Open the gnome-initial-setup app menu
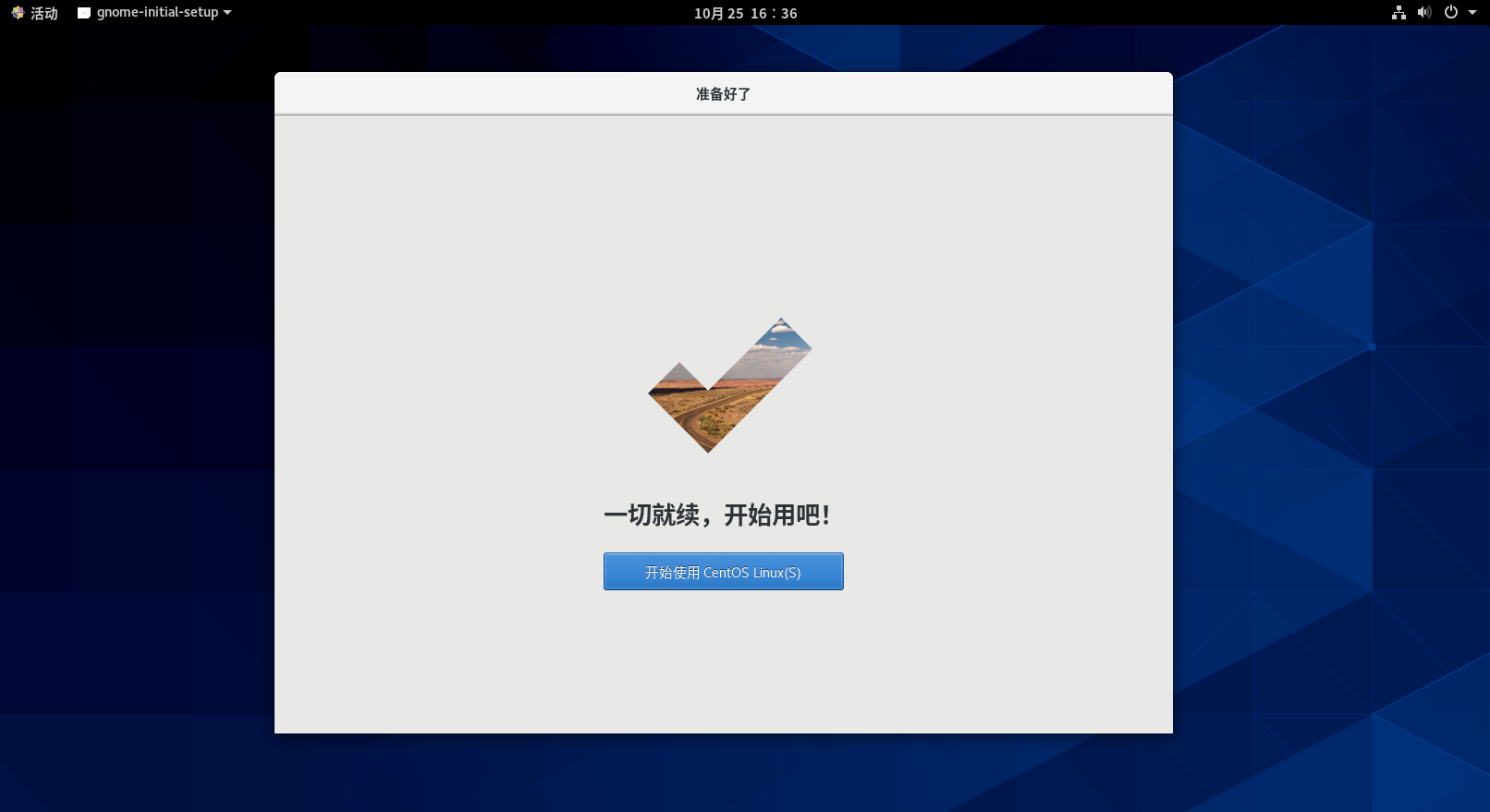 click(154, 13)
